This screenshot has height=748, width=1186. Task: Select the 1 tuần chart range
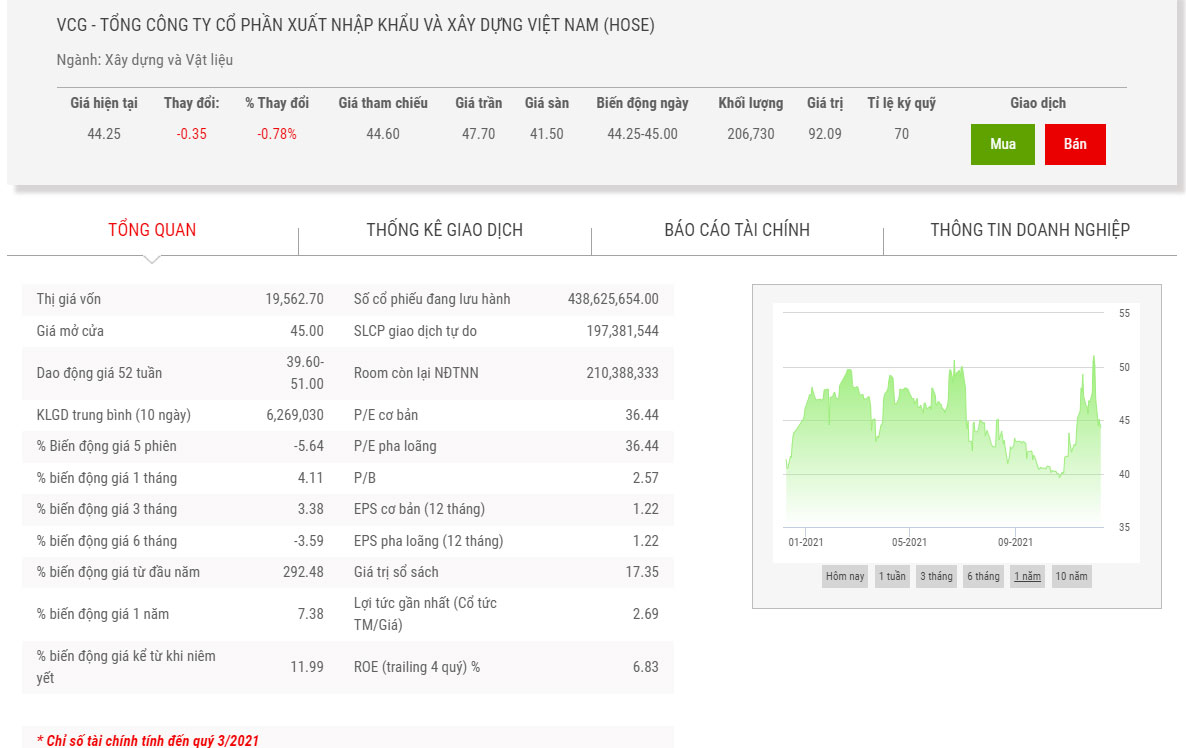(891, 576)
